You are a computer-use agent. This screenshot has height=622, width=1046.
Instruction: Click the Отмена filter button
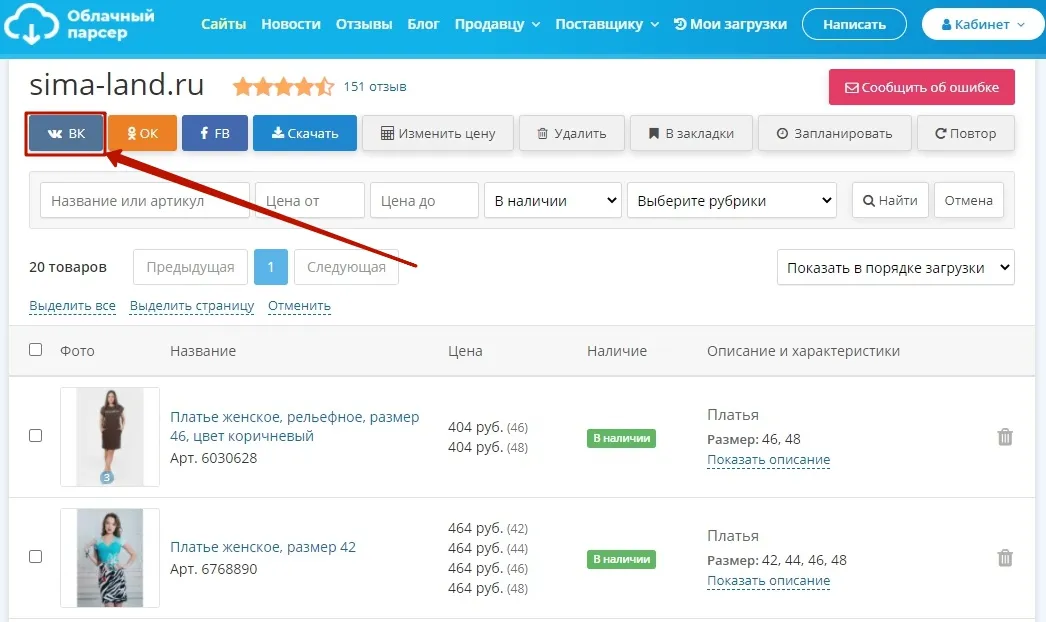point(969,200)
